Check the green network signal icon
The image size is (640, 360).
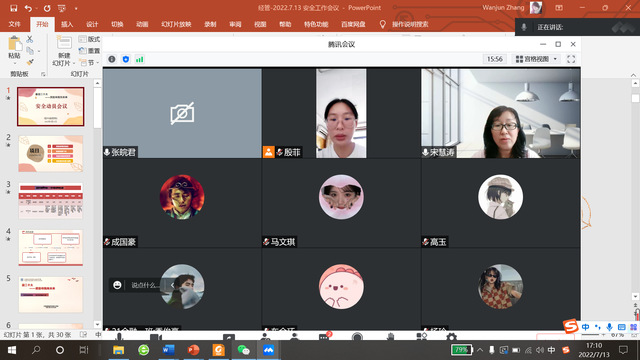coord(140,59)
